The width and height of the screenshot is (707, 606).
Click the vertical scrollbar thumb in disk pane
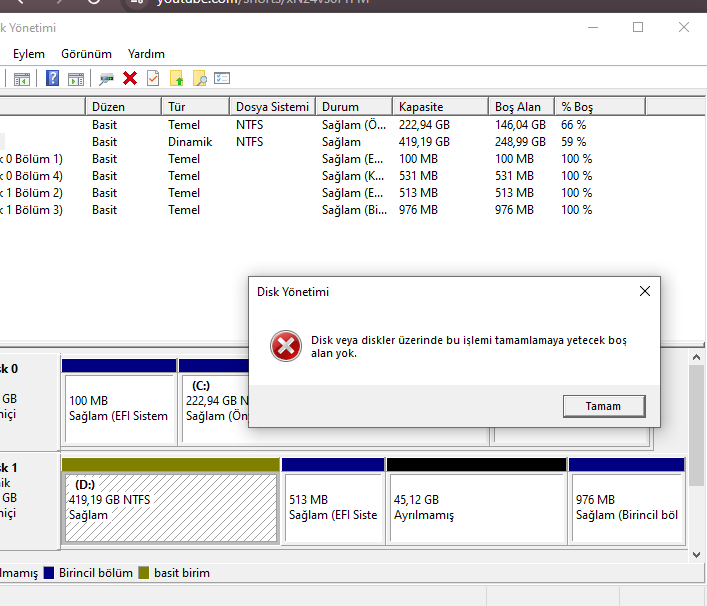coord(696,427)
